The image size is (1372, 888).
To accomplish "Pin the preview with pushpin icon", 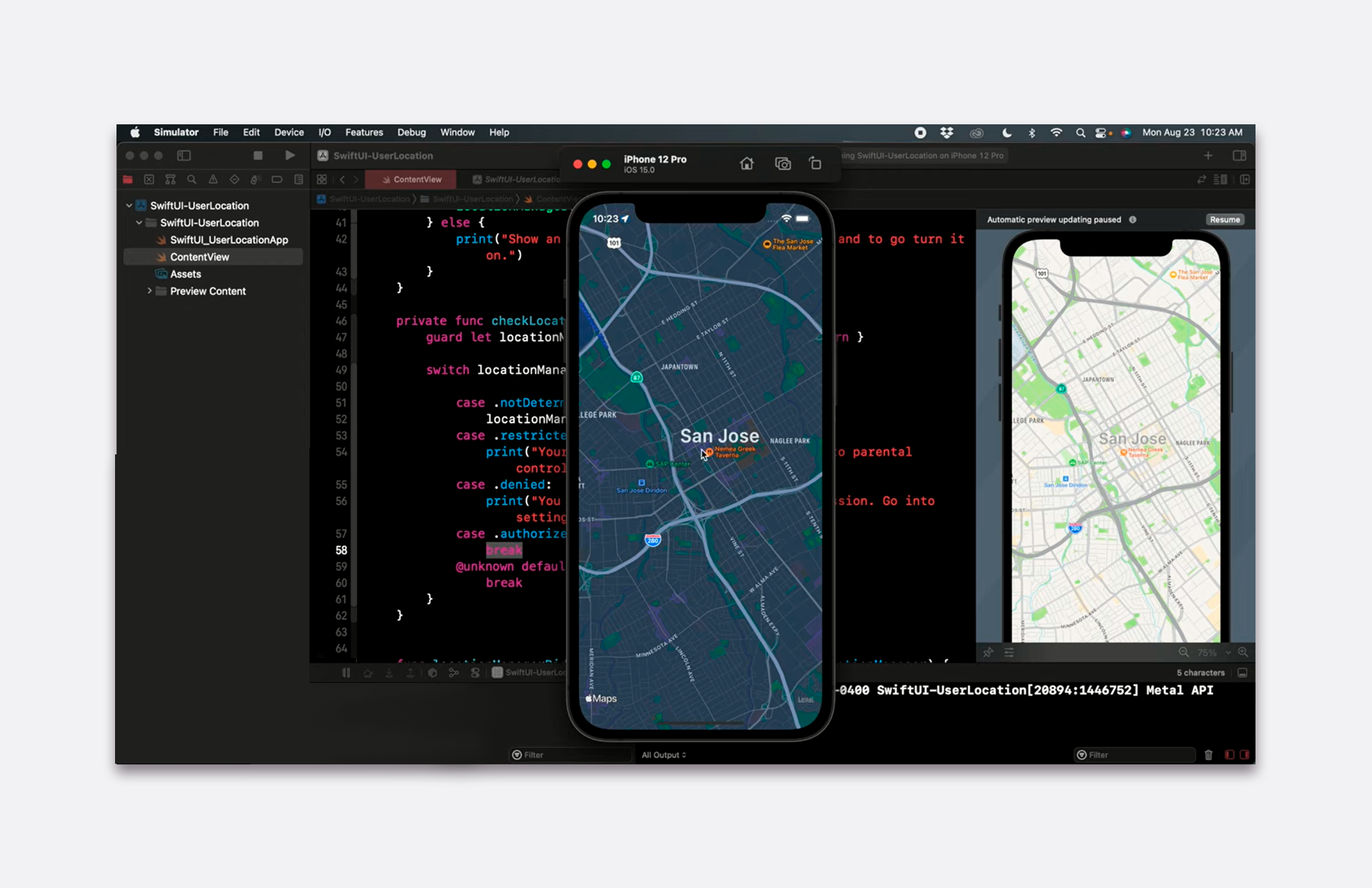I will point(988,652).
